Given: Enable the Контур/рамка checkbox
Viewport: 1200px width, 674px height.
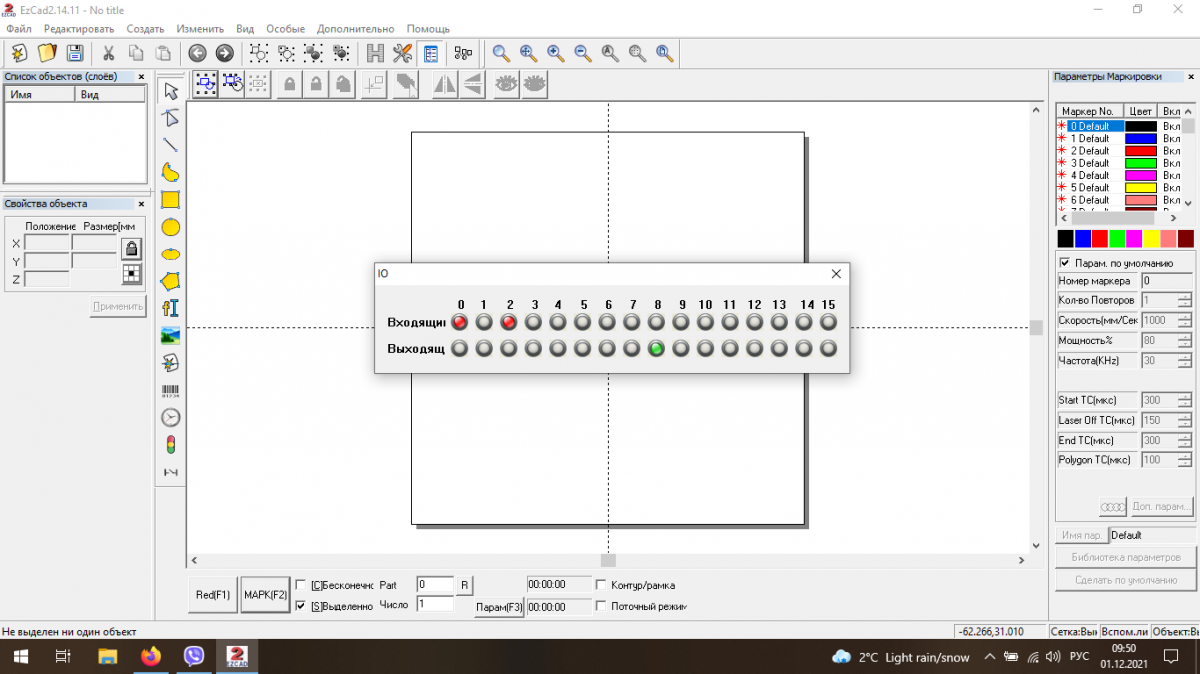Looking at the screenshot, I should pyautogui.click(x=601, y=585).
